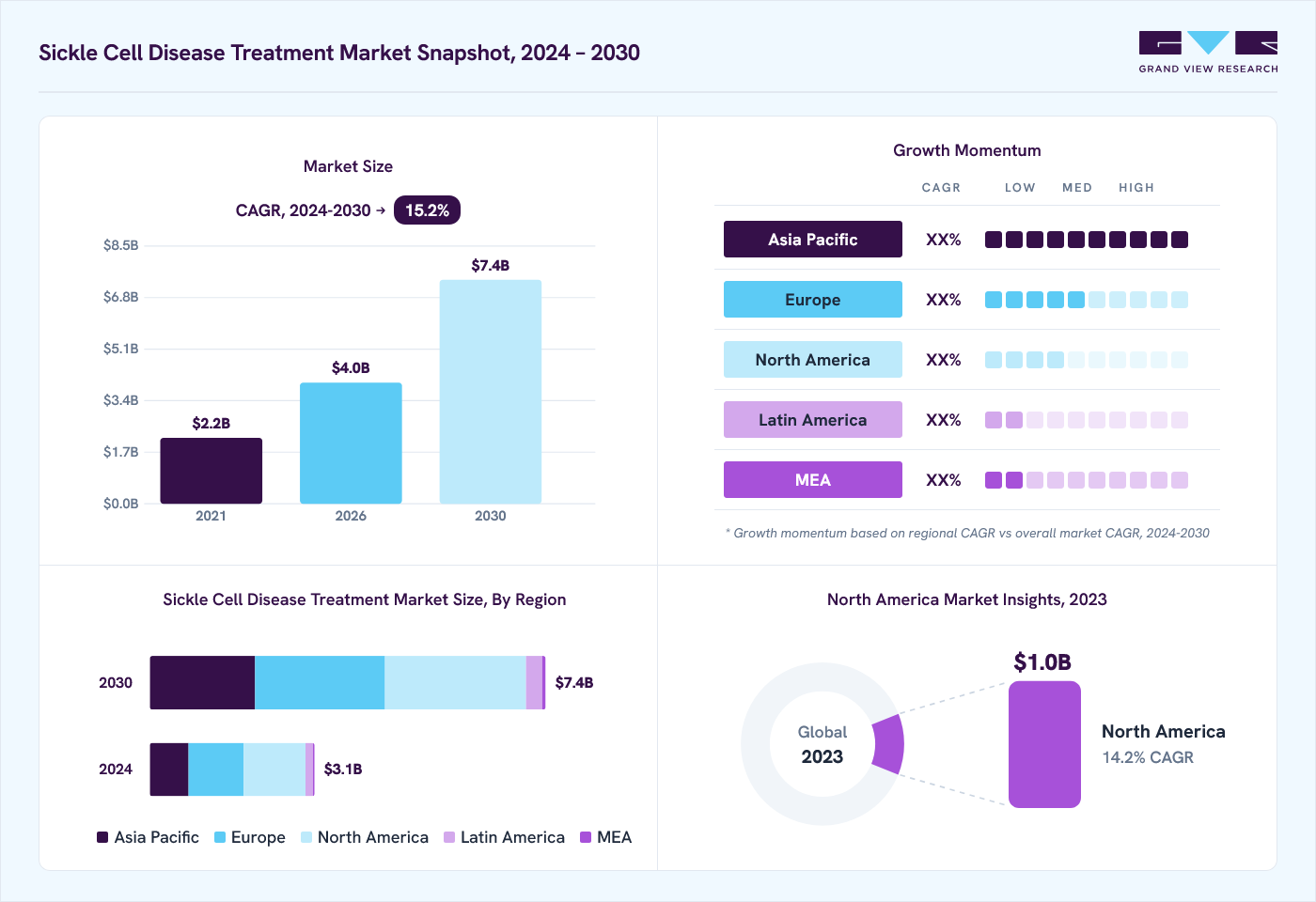Click the Asia Pacific legend swatch
The height and width of the screenshot is (902, 1316).
[x=102, y=837]
